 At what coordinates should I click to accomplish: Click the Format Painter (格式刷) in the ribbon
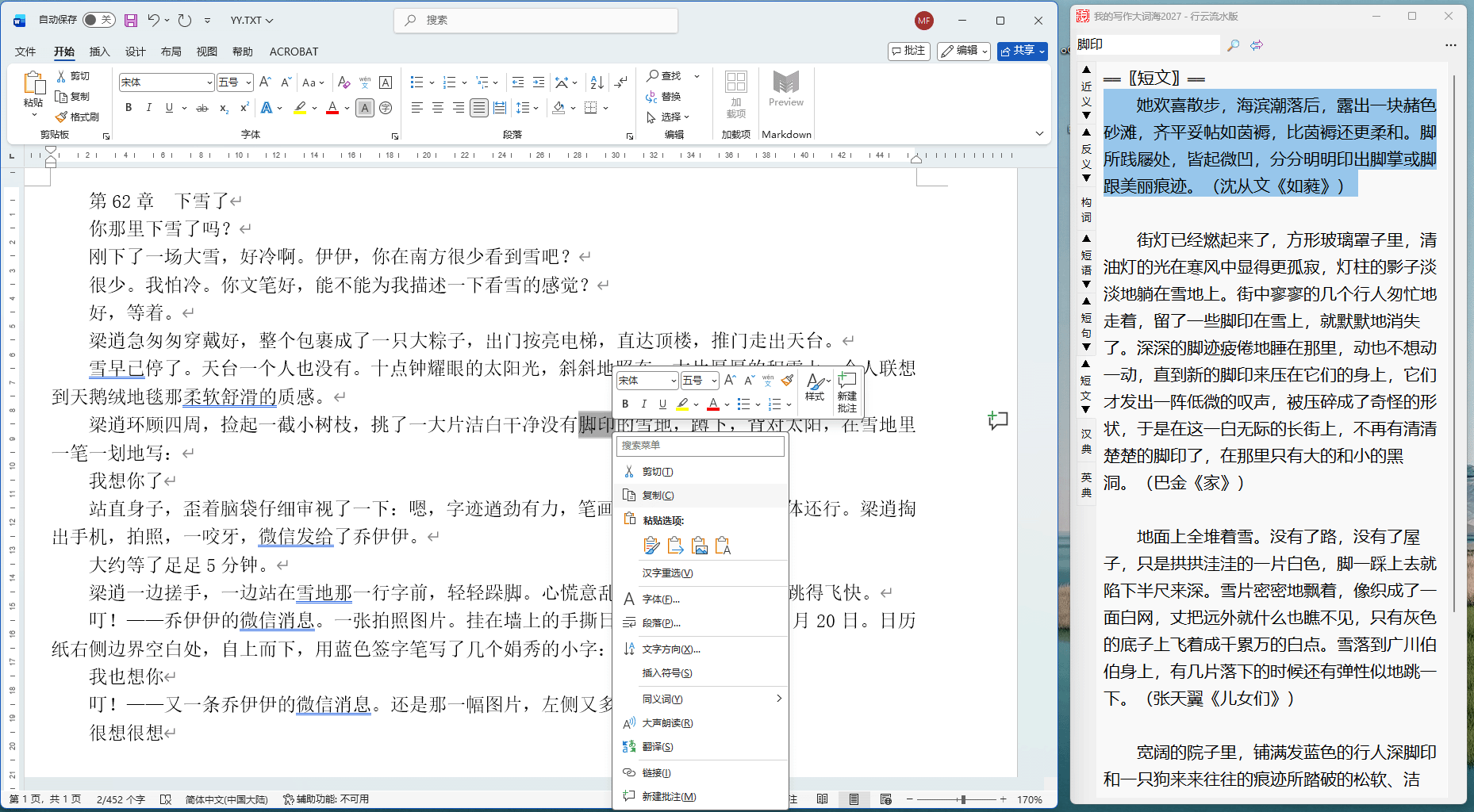click(x=78, y=117)
